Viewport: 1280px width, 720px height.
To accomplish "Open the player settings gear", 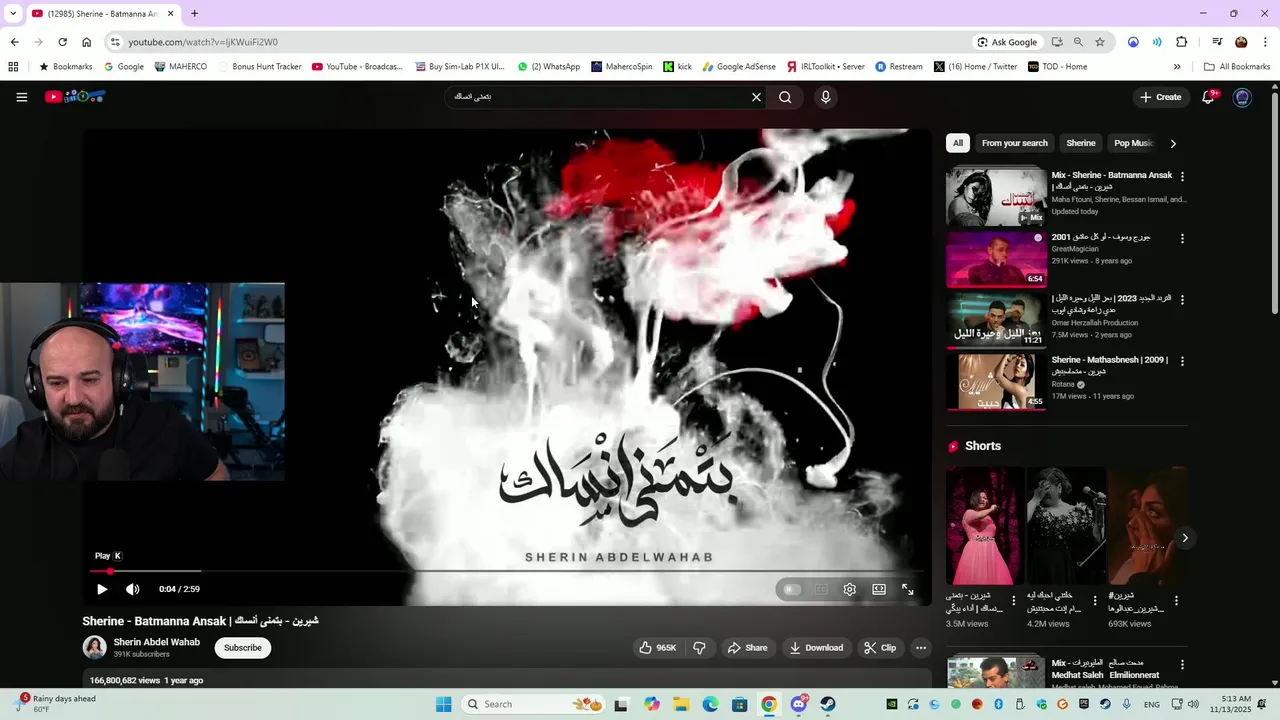I will click(850, 589).
